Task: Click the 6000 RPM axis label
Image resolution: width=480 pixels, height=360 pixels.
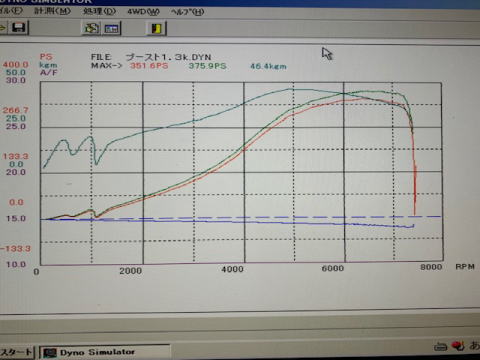Action: [333, 268]
